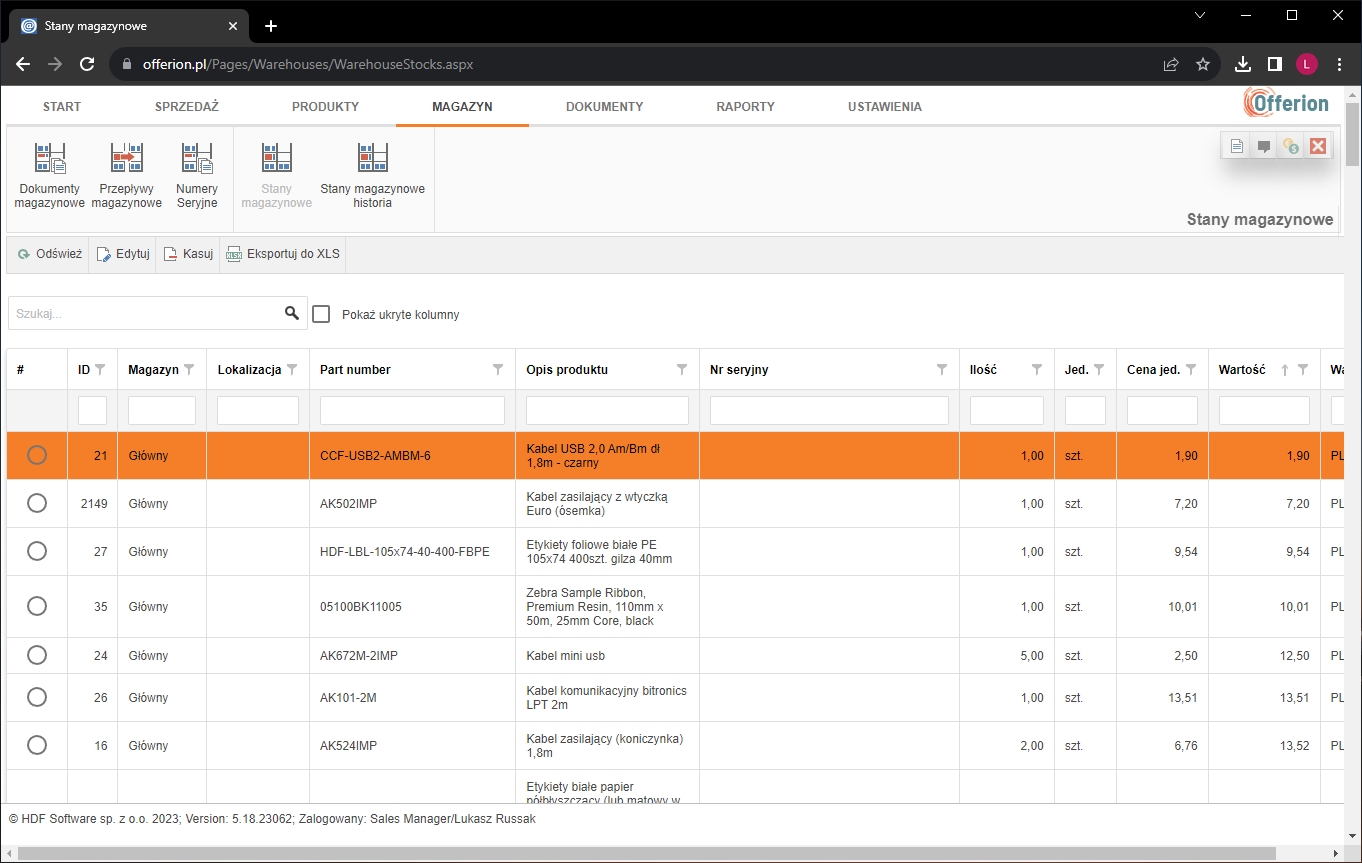Viewport: 1362px width, 863px height.
Task: Switch to the PRODUKTY tab
Action: point(325,106)
